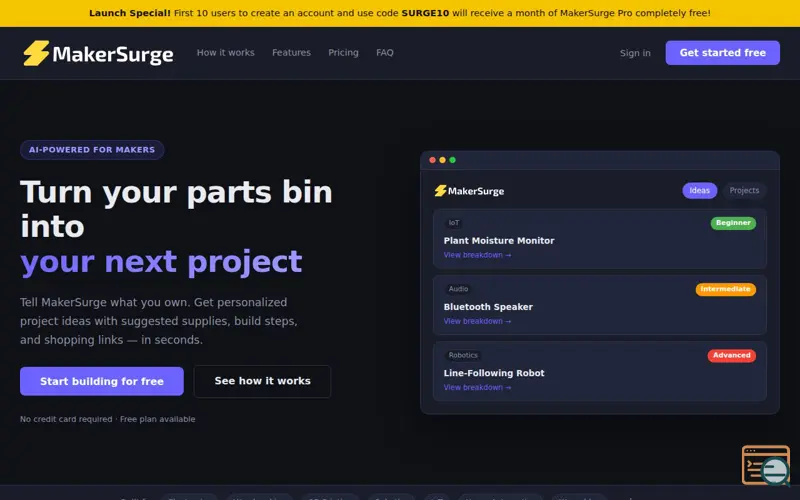The width and height of the screenshot is (800, 500).
Task: Click the SURGE10 promo code text
Action: (425, 13)
